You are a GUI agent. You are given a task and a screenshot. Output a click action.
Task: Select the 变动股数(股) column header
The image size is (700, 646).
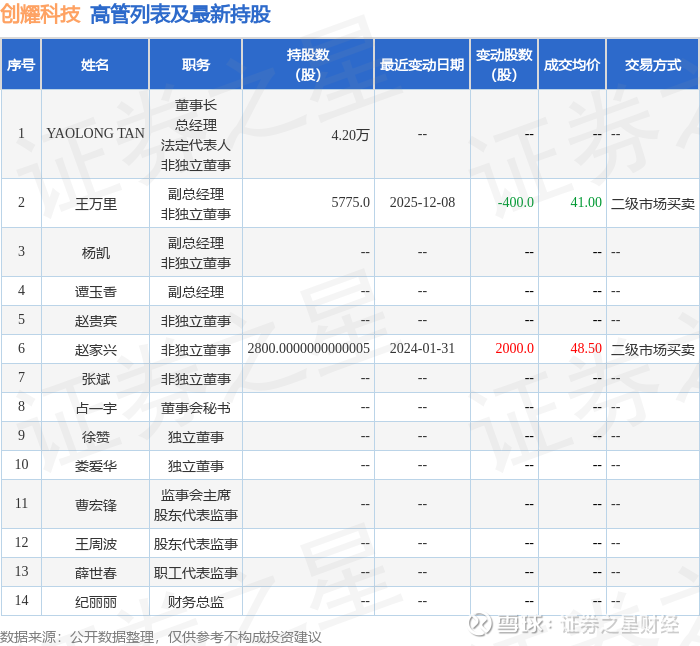[504, 65]
